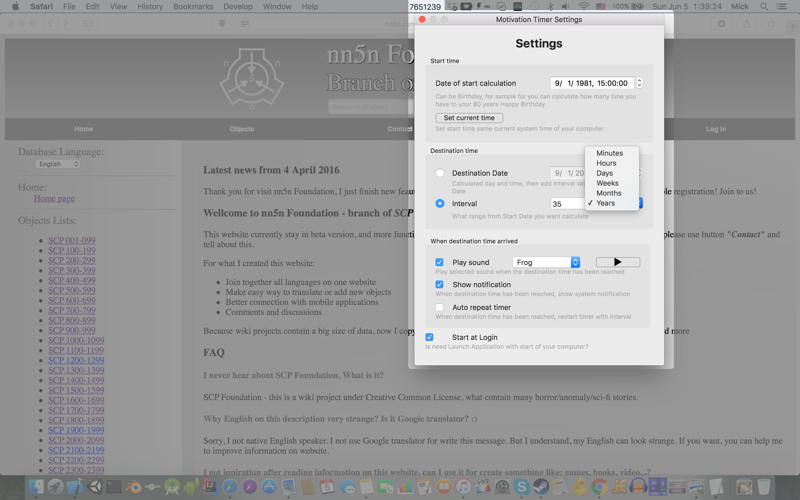The image size is (800, 500).
Task: Click the Motivation Timer 7651239 menu bar counter
Action: pyautogui.click(x=425, y=6)
